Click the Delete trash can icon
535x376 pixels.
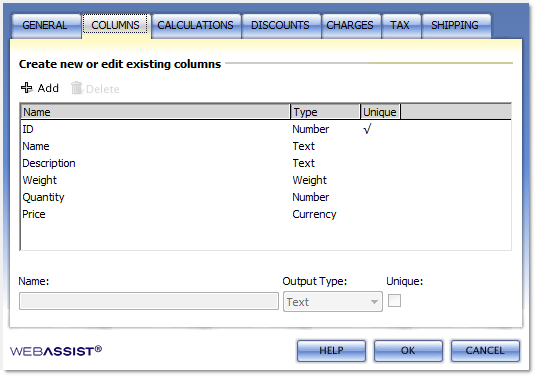coord(76,88)
